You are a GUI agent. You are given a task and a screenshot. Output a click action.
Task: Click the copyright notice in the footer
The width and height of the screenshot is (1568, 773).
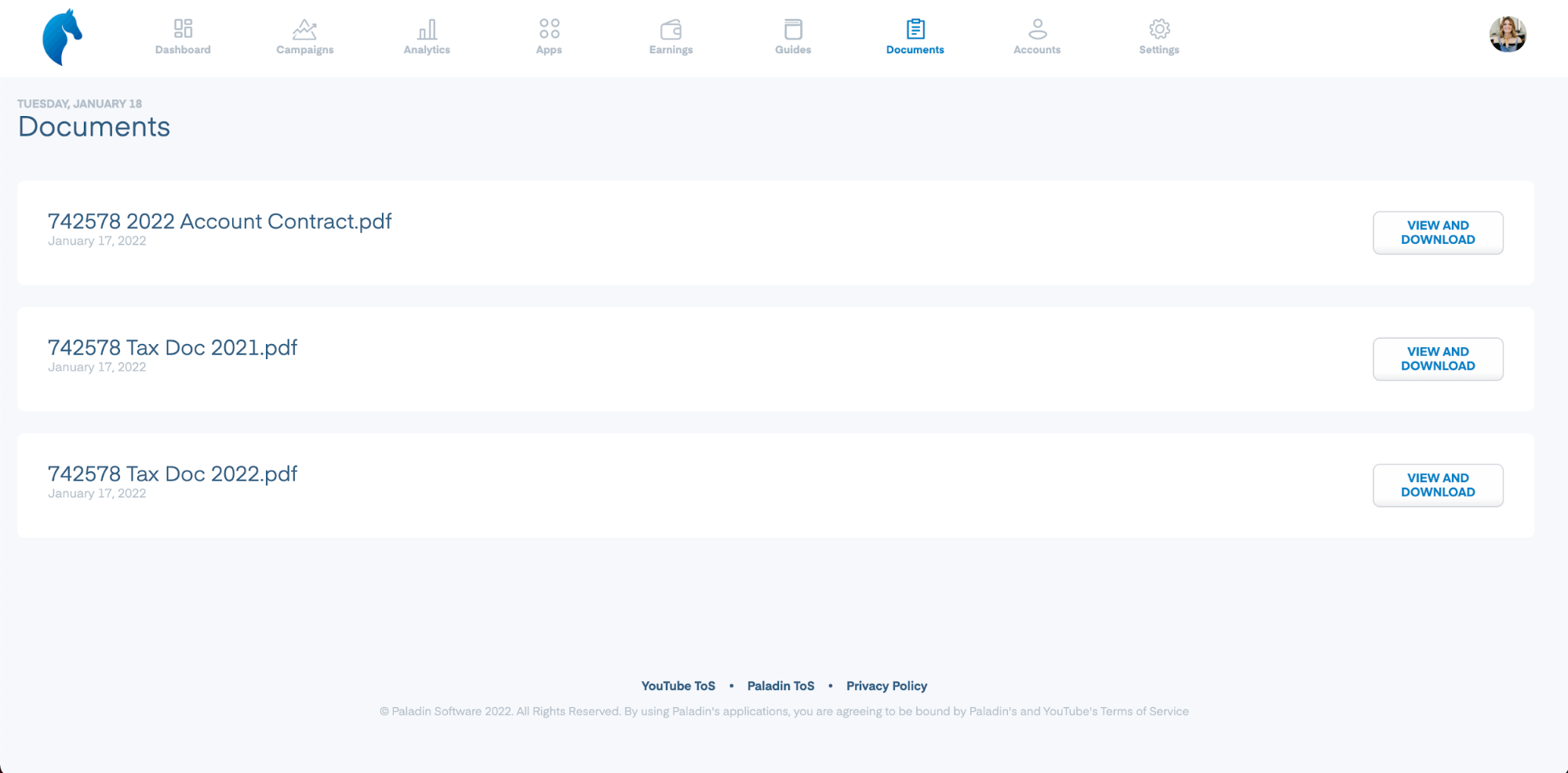pos(784,712)
